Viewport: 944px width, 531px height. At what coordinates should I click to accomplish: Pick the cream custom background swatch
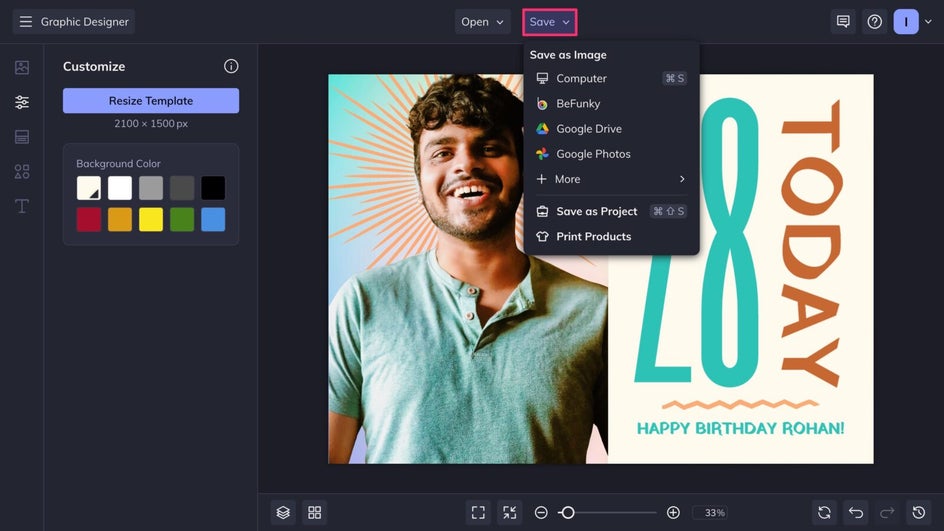[x=88, y=188]
